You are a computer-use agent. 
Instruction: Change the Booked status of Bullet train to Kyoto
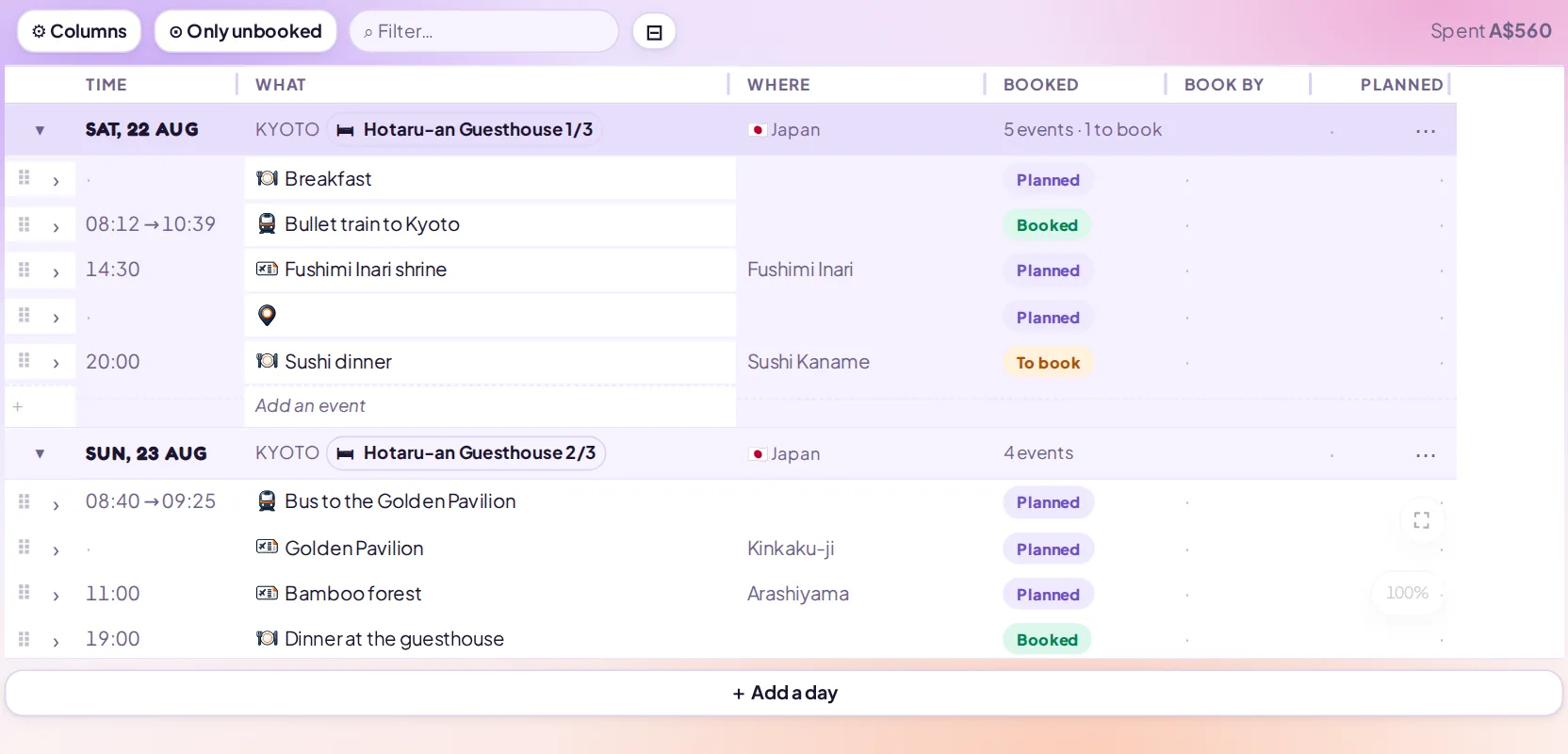coord(1047,225)
